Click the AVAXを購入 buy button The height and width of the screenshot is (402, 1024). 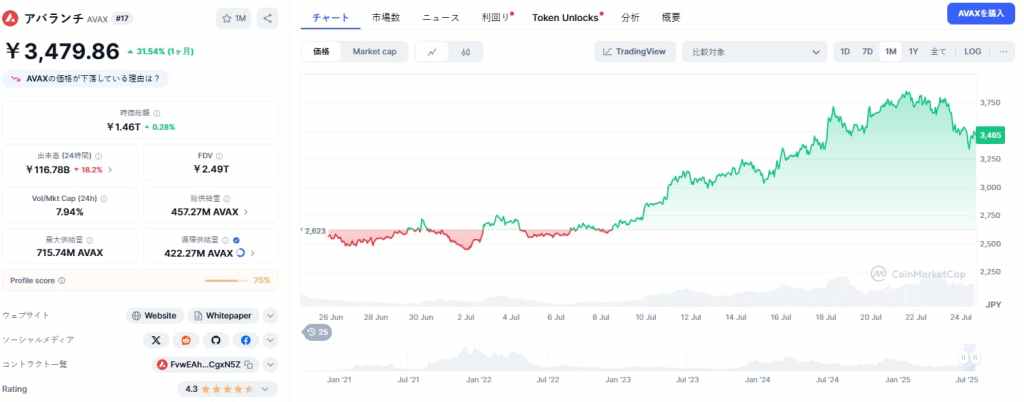[981, 13]
